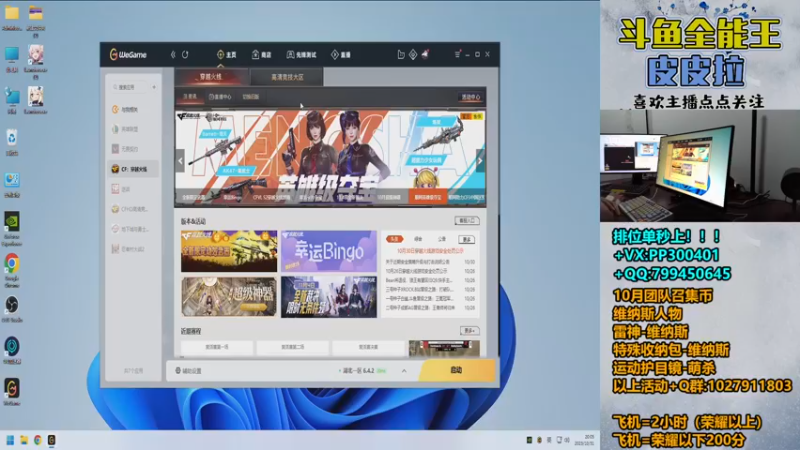Click the button right of 版本&活动 heading
Image resolution: width=800 pixels, height=450 pixels.
click(x=466, y=220)
